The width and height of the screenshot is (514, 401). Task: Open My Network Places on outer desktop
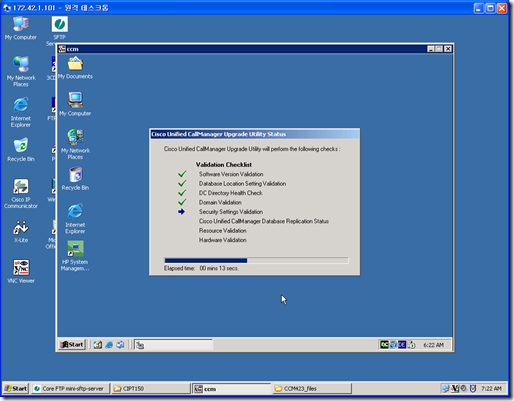click(x=21, y=71)
